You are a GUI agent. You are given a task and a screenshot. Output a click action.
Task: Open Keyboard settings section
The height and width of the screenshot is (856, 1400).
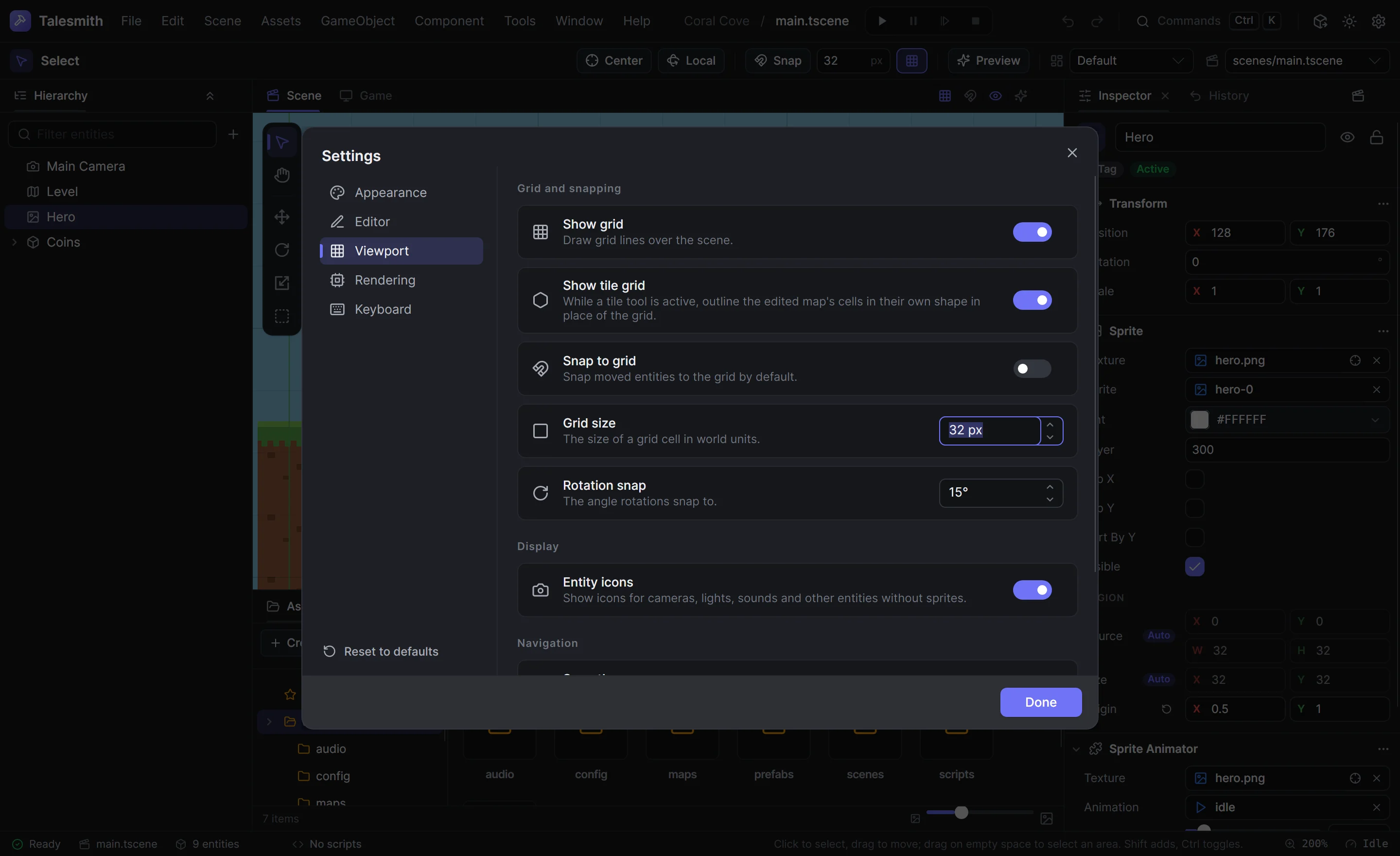401,309
